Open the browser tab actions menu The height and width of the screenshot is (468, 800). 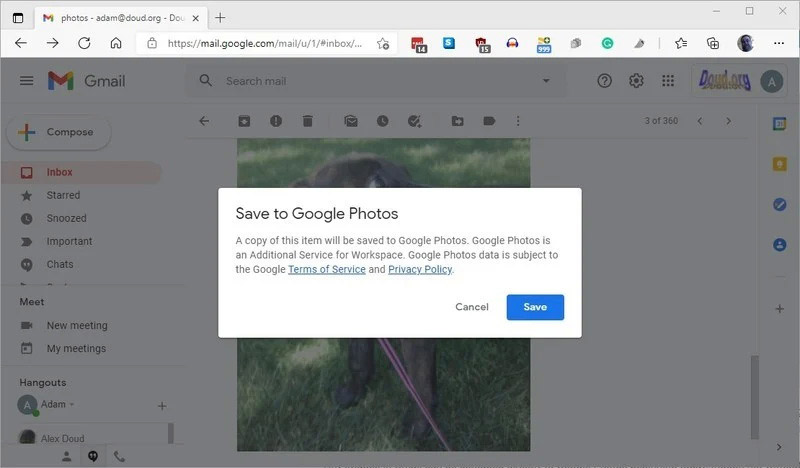(18, 18)
